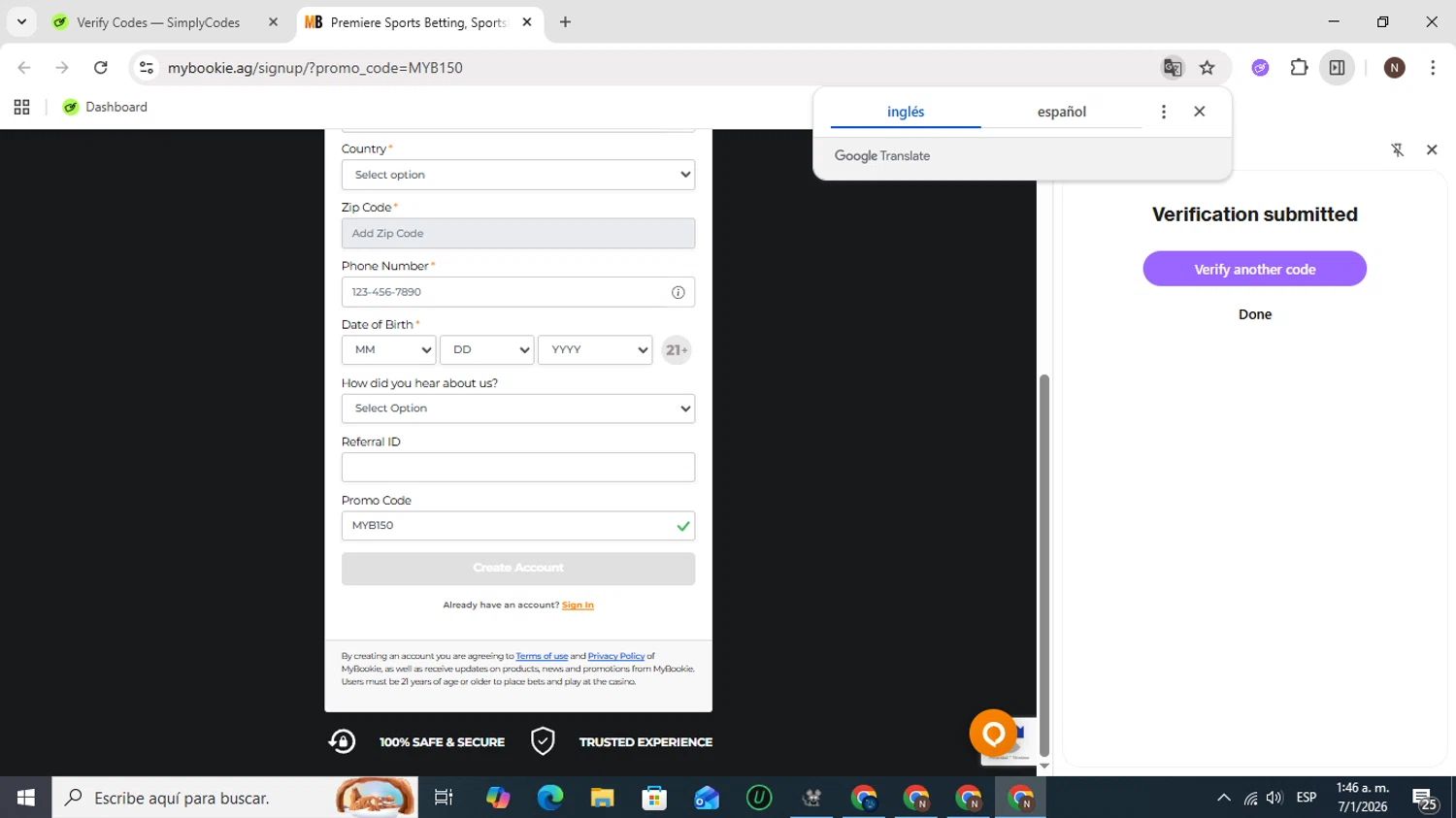Screen dimensions: 1456x818
Task: Expand the Country select dropdown
Action: 518,175
